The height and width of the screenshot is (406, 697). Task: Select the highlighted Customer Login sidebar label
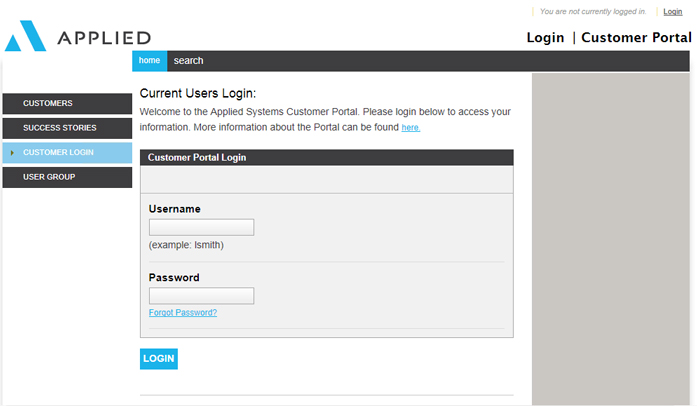(58, 153)
